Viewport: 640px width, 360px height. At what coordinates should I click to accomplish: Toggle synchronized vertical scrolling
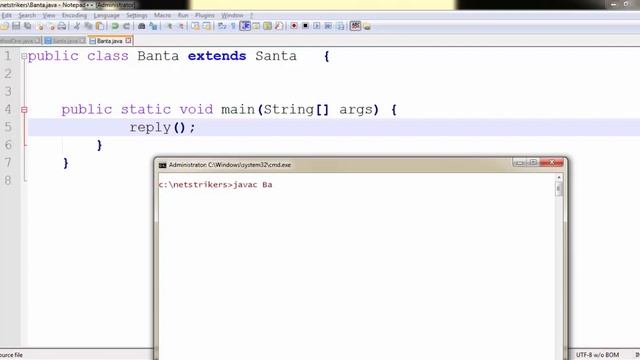tap(195, 26)
